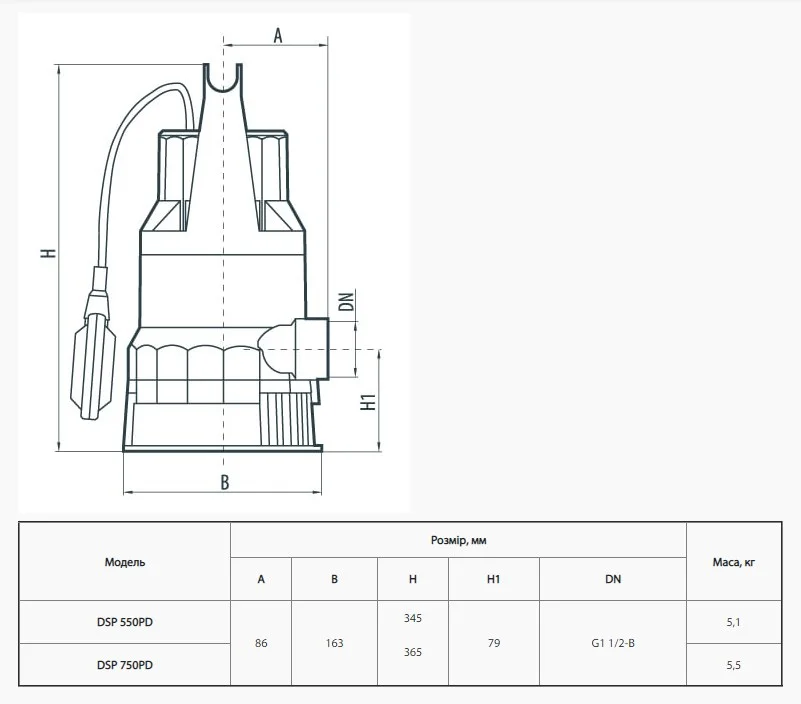The image size is (801, 704).
Task: Click the pump technical drawing image
Action: pyautogui.click(x=214, y=263)
